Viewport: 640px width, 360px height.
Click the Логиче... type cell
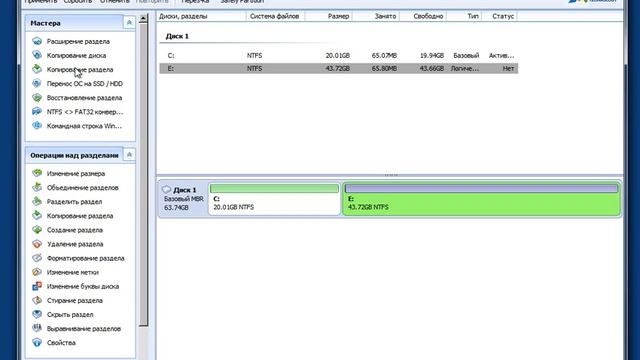[465, 69]
